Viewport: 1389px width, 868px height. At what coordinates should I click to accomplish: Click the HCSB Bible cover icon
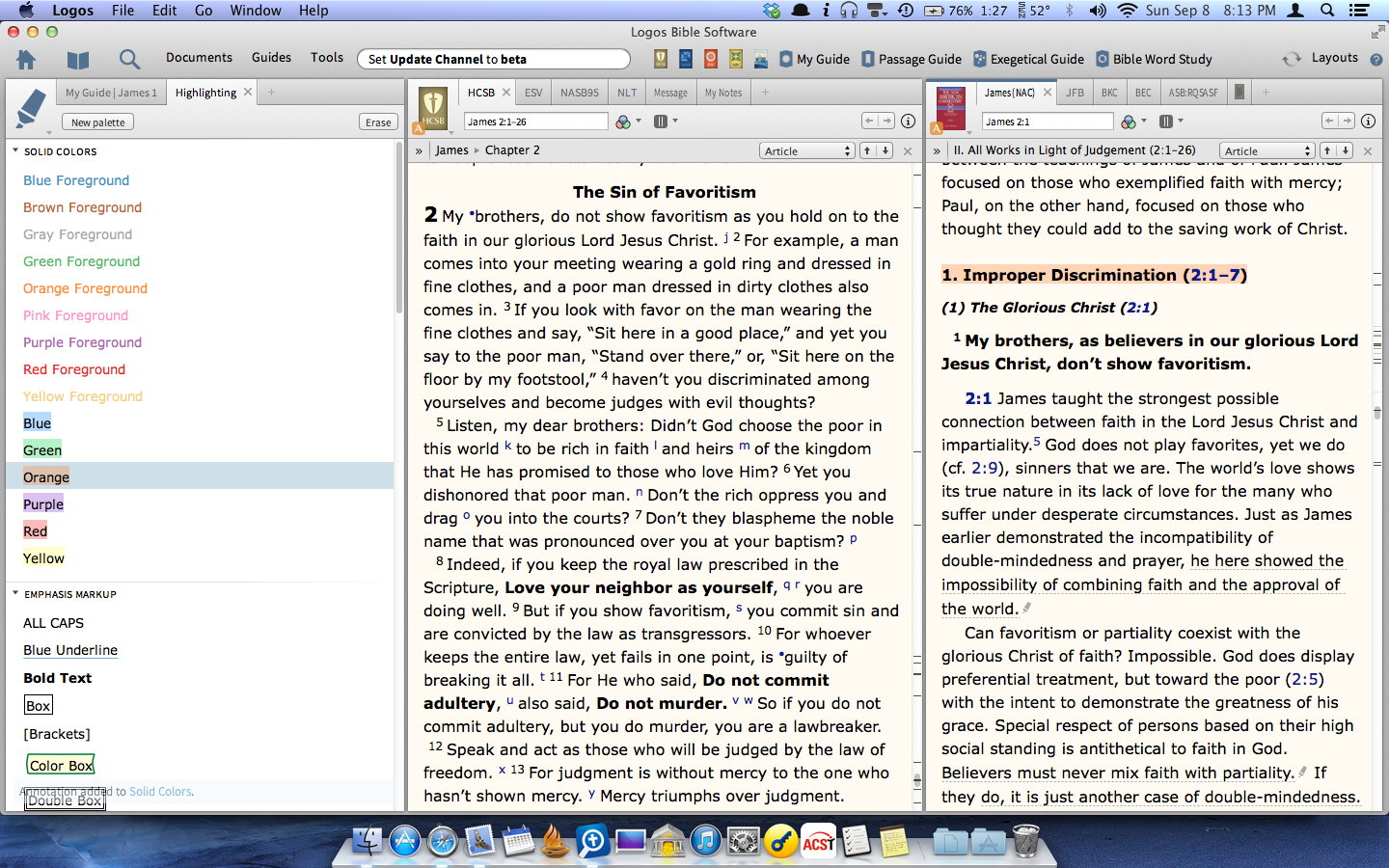(433, 109)
